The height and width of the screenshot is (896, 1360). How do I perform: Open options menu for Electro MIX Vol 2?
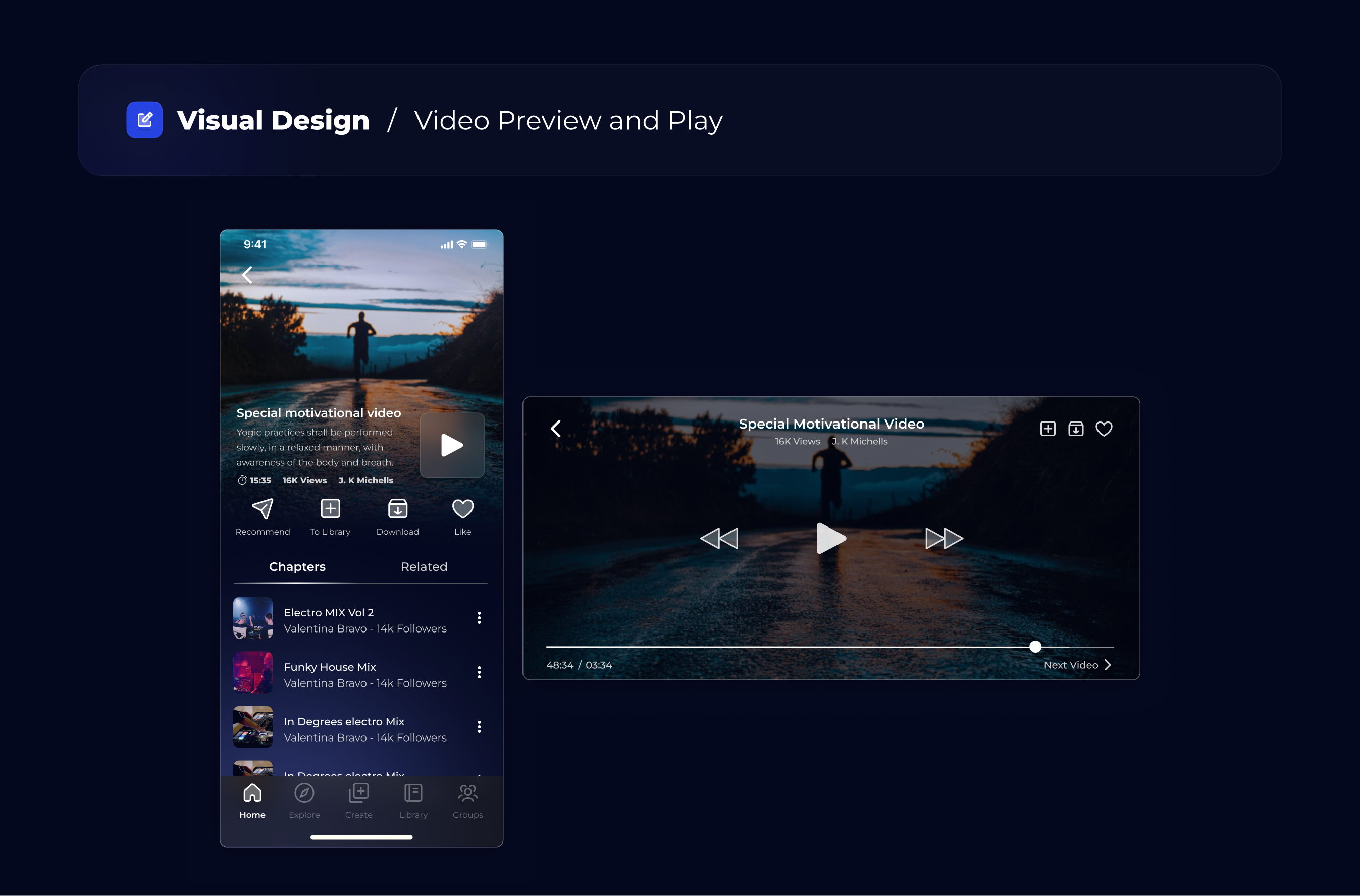(x=479, y=618)
